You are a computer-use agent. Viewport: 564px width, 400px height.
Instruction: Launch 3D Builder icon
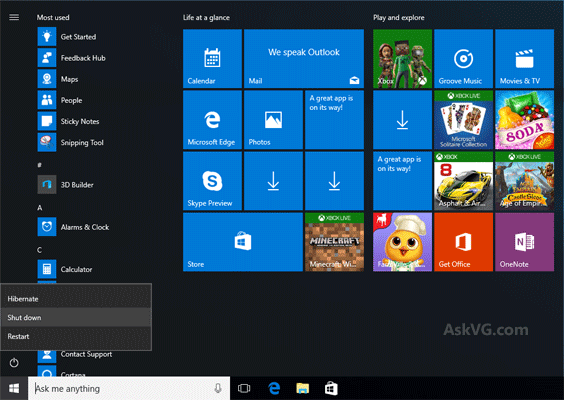[47, 185]
